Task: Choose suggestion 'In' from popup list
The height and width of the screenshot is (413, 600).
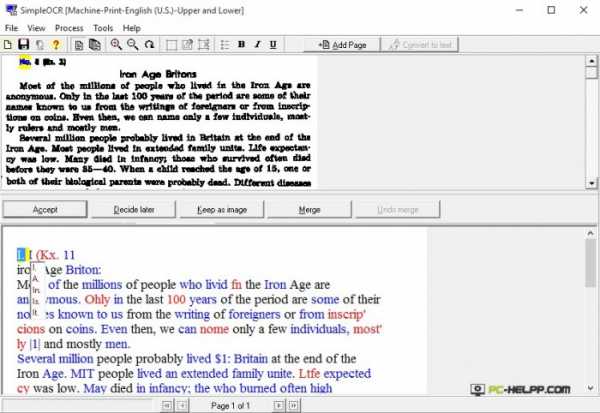Action: point(36,291)
